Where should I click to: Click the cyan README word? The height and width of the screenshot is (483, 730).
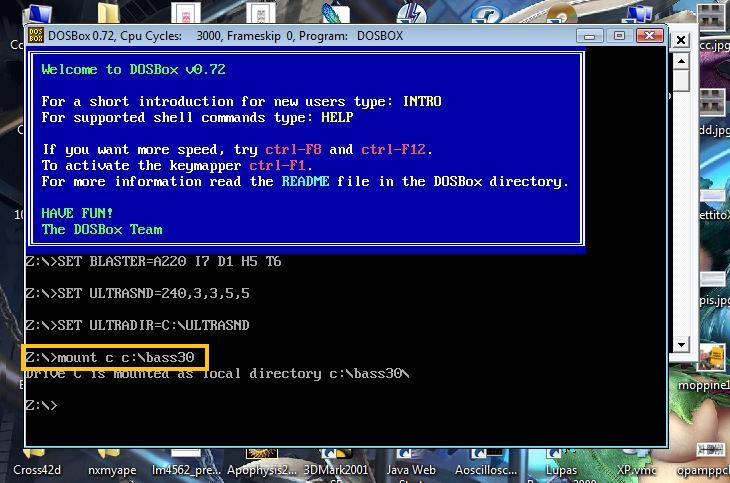[x=305, y=181]
